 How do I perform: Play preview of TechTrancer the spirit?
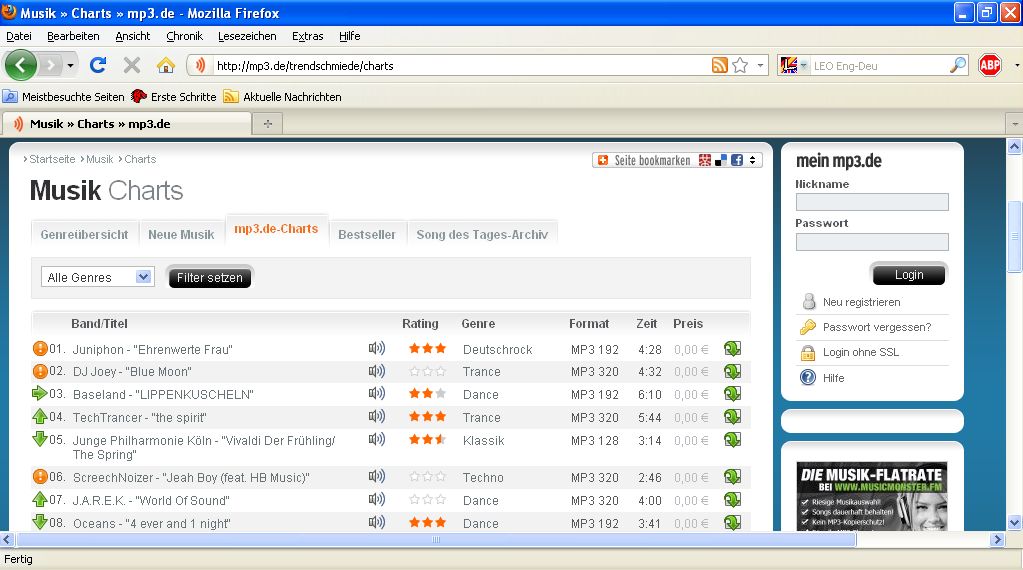376,416
